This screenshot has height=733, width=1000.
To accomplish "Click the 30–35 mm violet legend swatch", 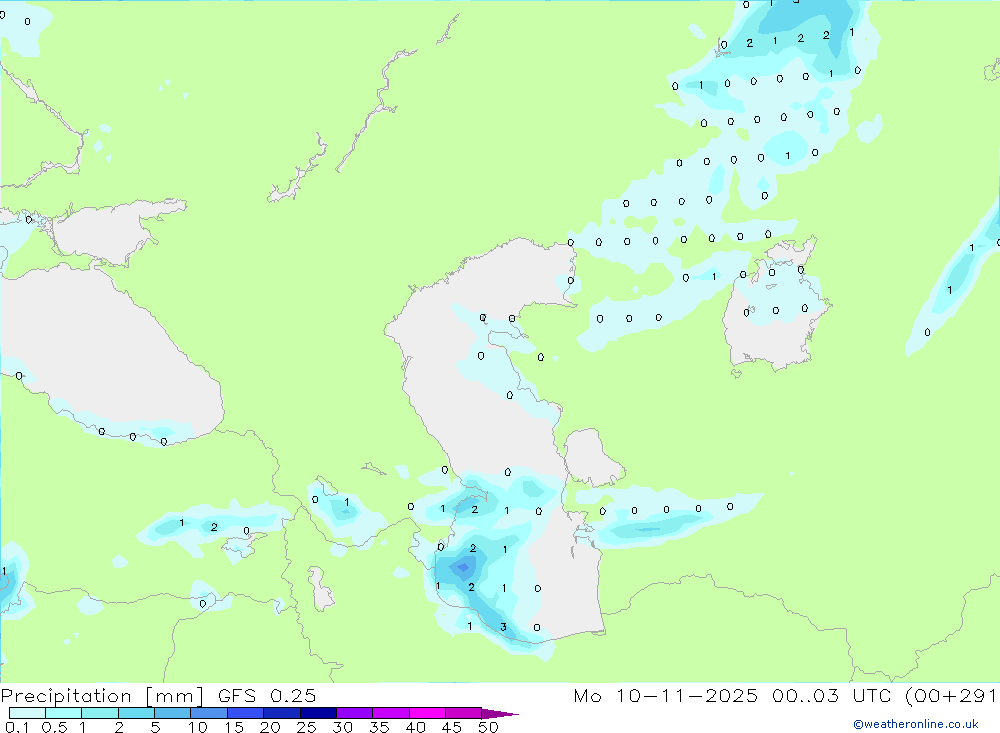I will click(355, 713).
